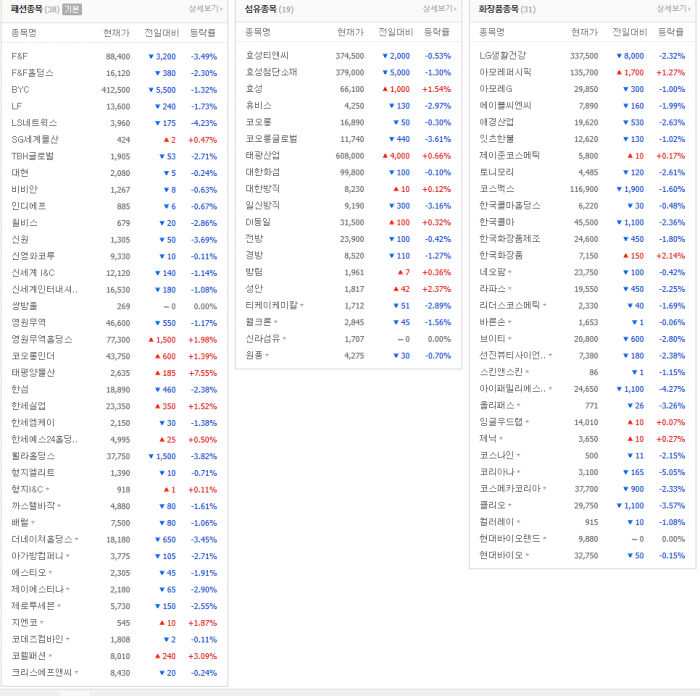The height and width of the screenshot is (696, 700).
Task: Open the 코스메카코리아 stock link
Action: point(509,489)
